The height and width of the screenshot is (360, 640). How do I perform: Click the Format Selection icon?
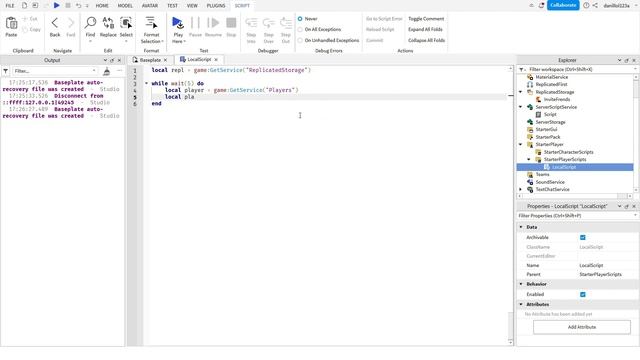pos(151,23)
